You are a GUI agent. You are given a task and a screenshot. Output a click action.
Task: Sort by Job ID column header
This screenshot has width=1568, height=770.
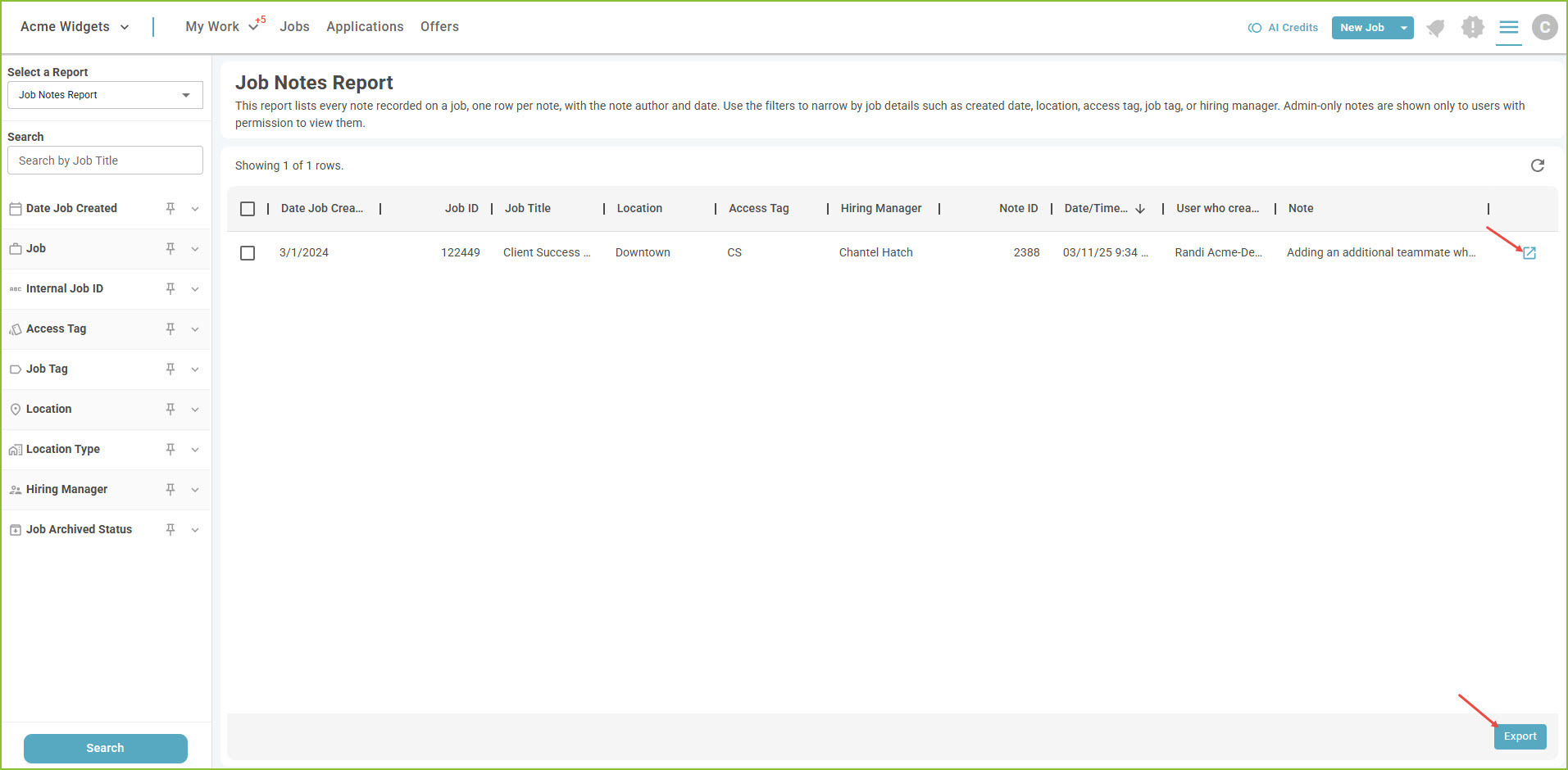(461, 208)
